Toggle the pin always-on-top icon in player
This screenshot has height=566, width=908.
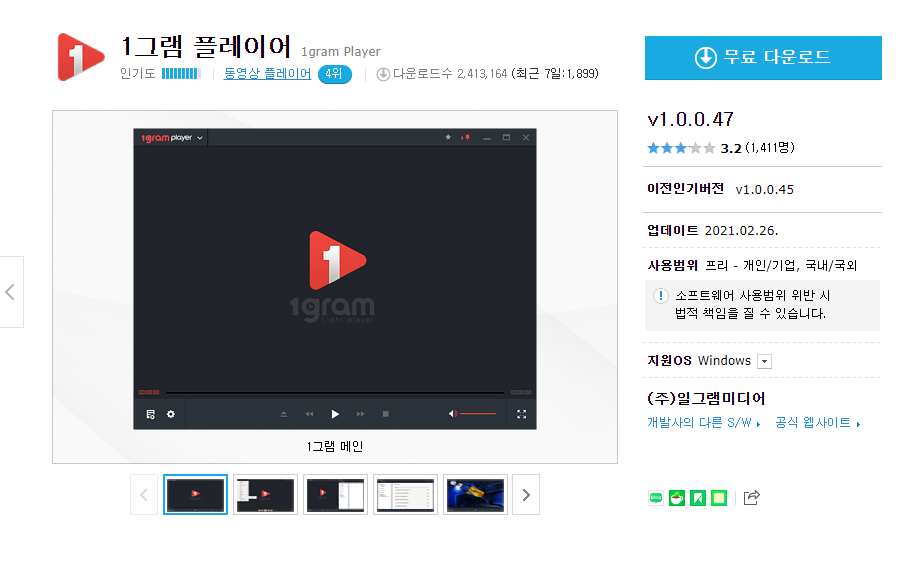[x=466, y=137]
